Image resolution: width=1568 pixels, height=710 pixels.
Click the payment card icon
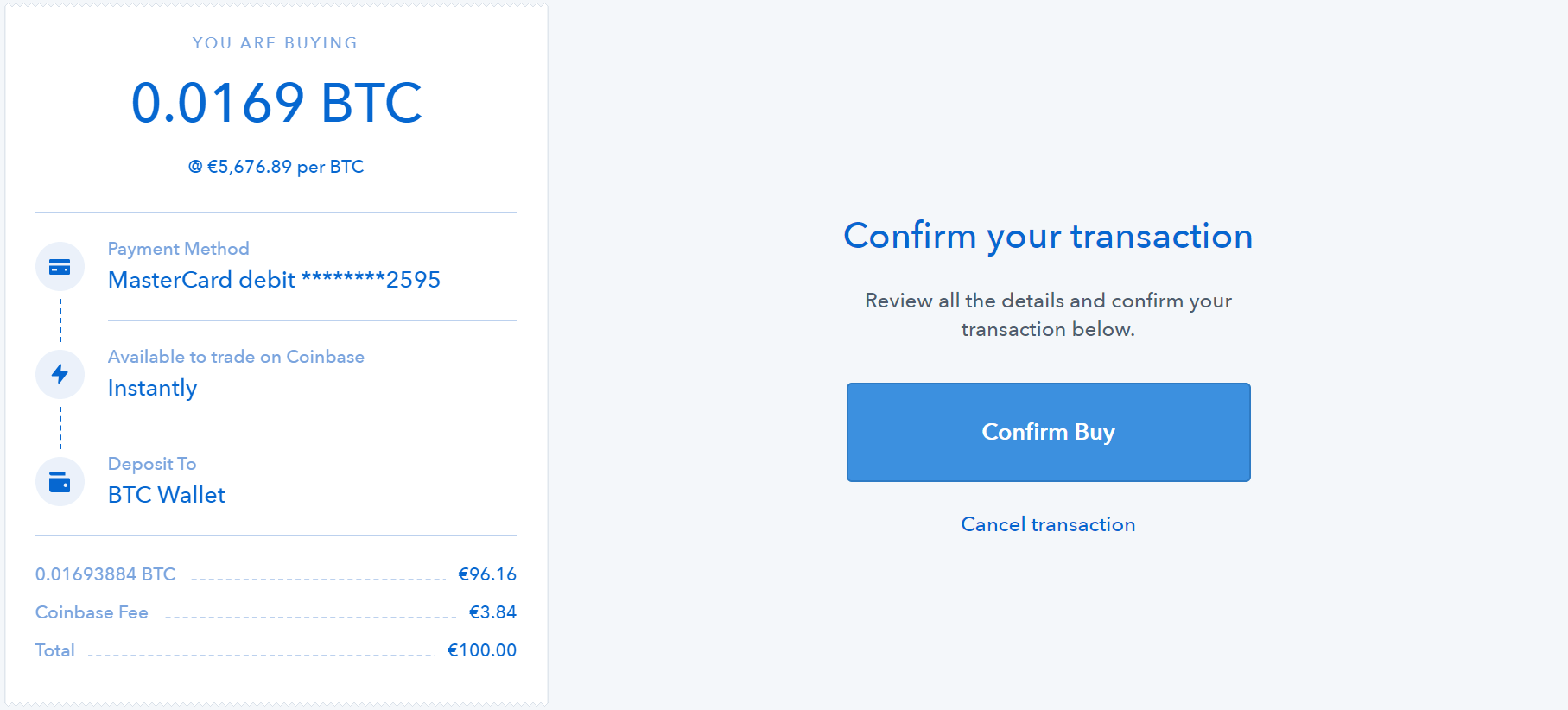[60, 266]
